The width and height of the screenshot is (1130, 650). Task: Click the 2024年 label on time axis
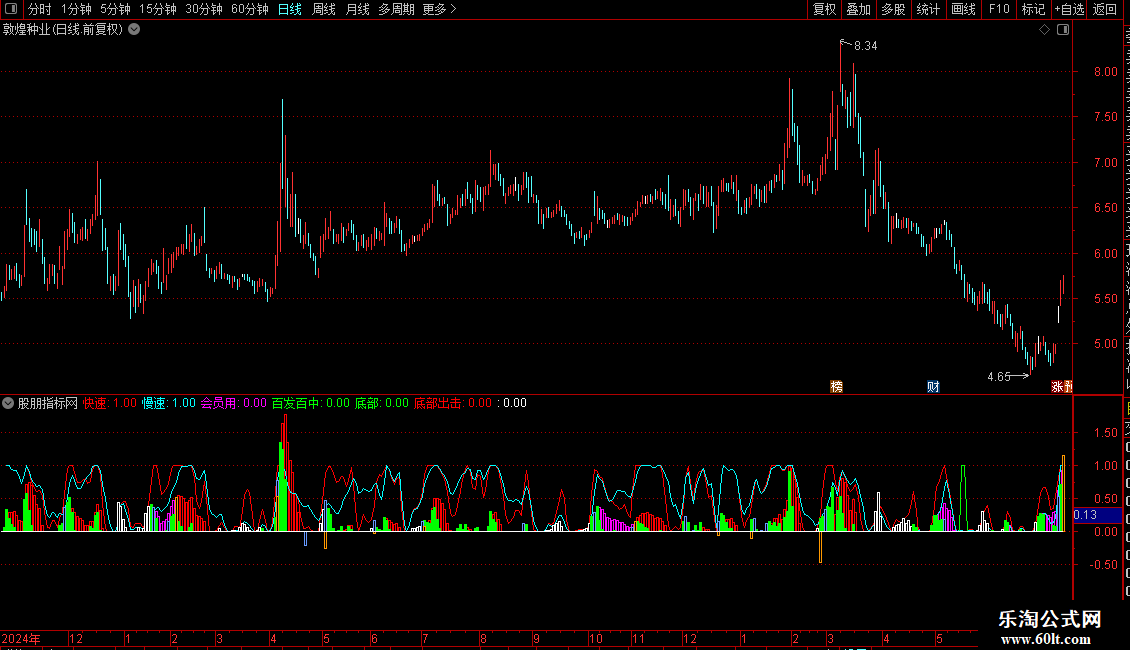pos(21,638)
